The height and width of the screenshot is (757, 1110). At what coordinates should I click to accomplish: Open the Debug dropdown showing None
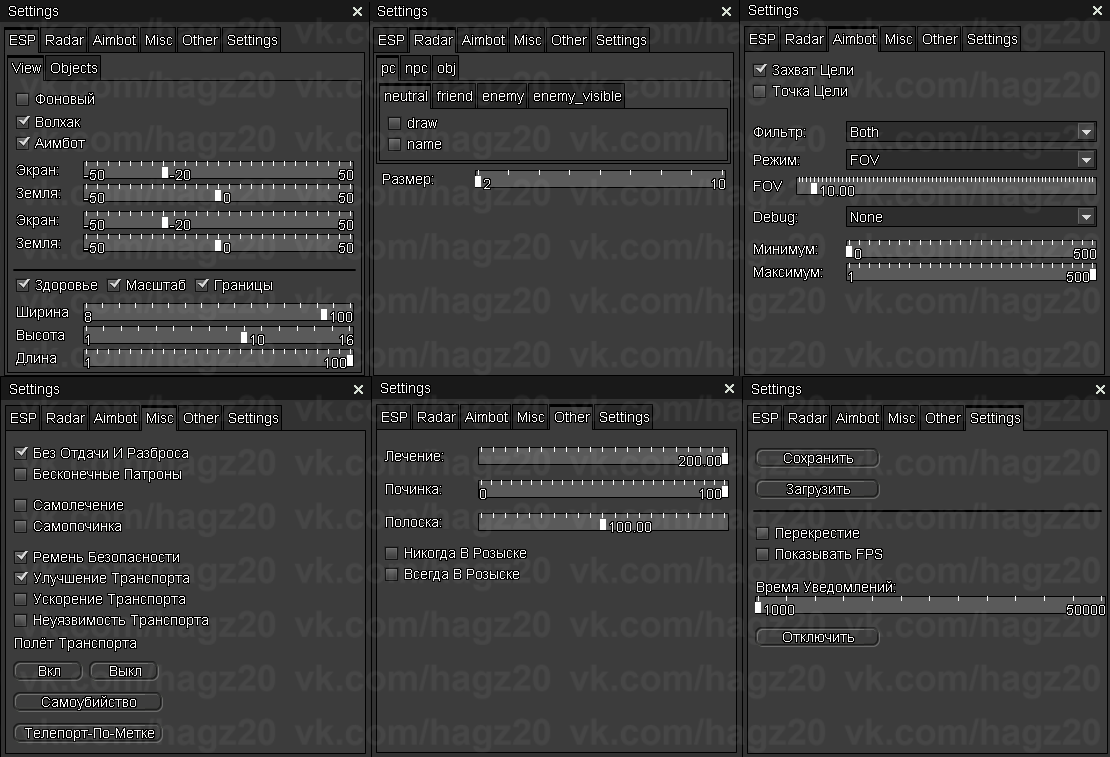coord(971,217)
